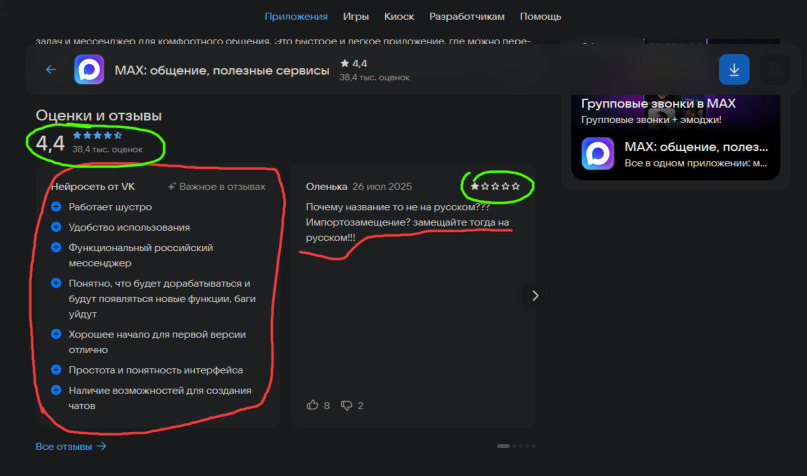Viewport: 807px width, 476px height.
Task: Click plus icon beside Простота и понятность интерфейса
Action: (56, 369)
